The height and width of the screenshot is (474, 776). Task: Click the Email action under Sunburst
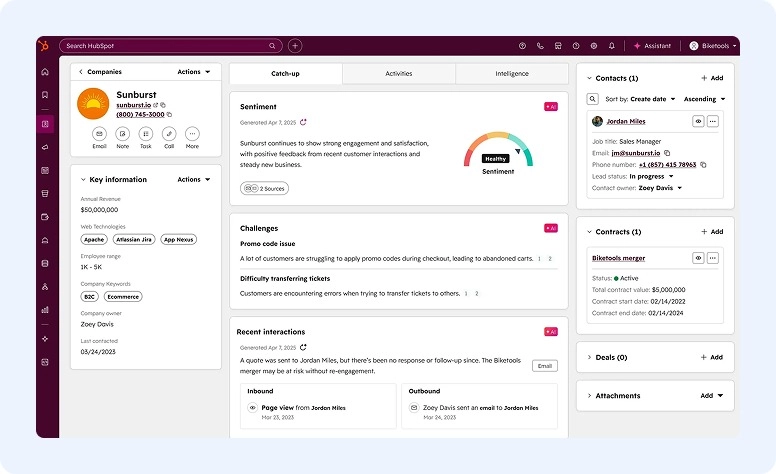click(x=99, y=138)
